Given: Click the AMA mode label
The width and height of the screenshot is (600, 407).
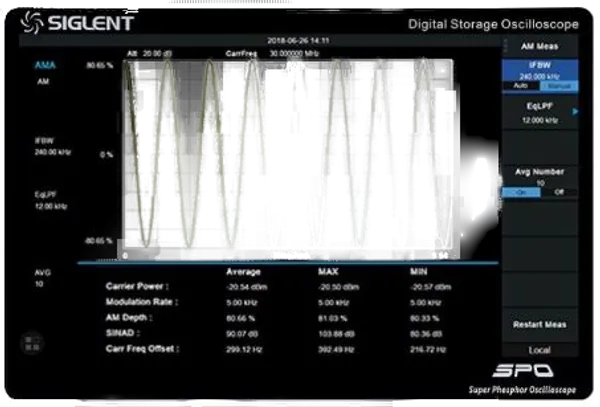Looking at the screenshot, I should [x=45, y=65].
